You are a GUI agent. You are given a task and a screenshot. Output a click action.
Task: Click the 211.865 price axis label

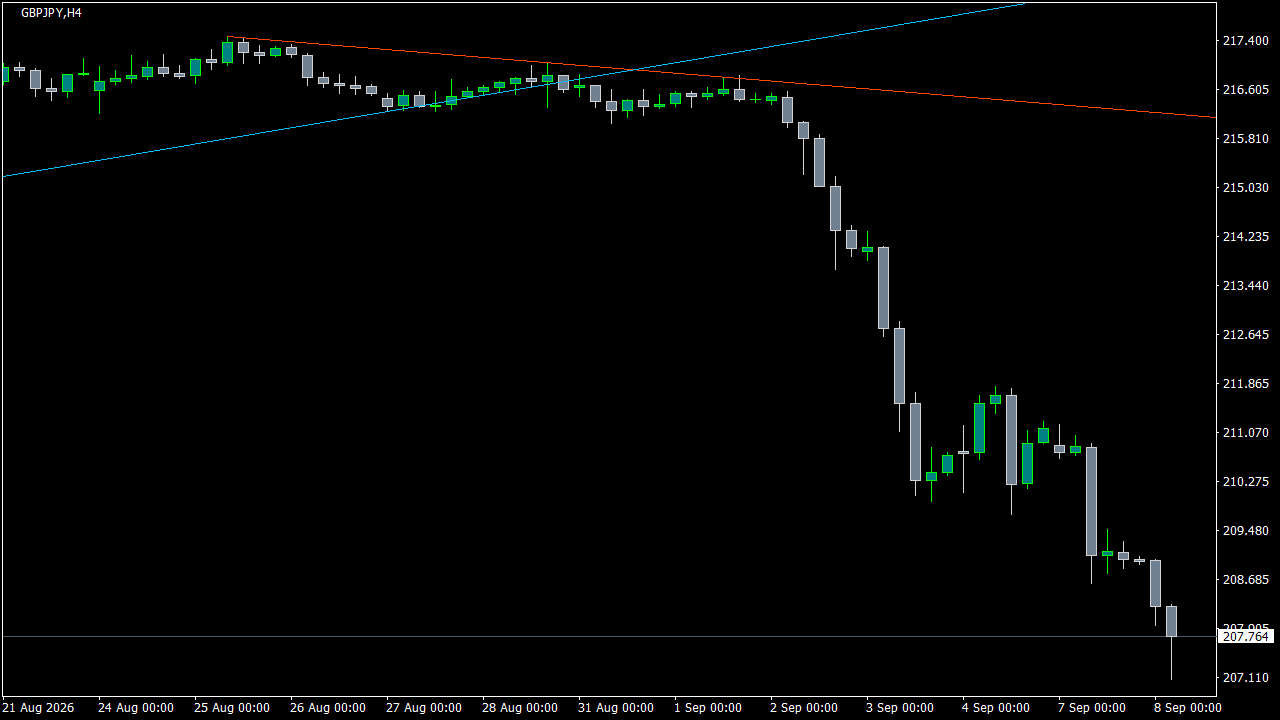pos(1246,384)
